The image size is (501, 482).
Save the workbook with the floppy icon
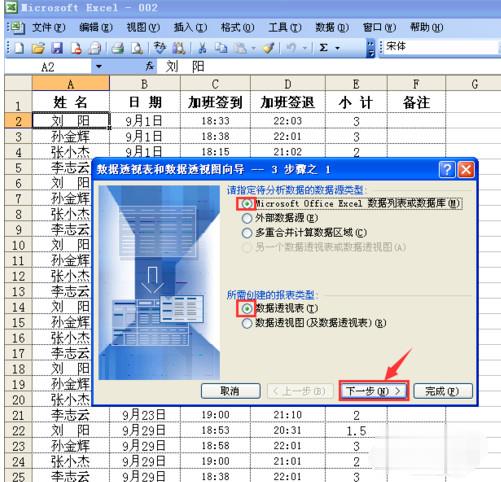(x=57, y=48)
